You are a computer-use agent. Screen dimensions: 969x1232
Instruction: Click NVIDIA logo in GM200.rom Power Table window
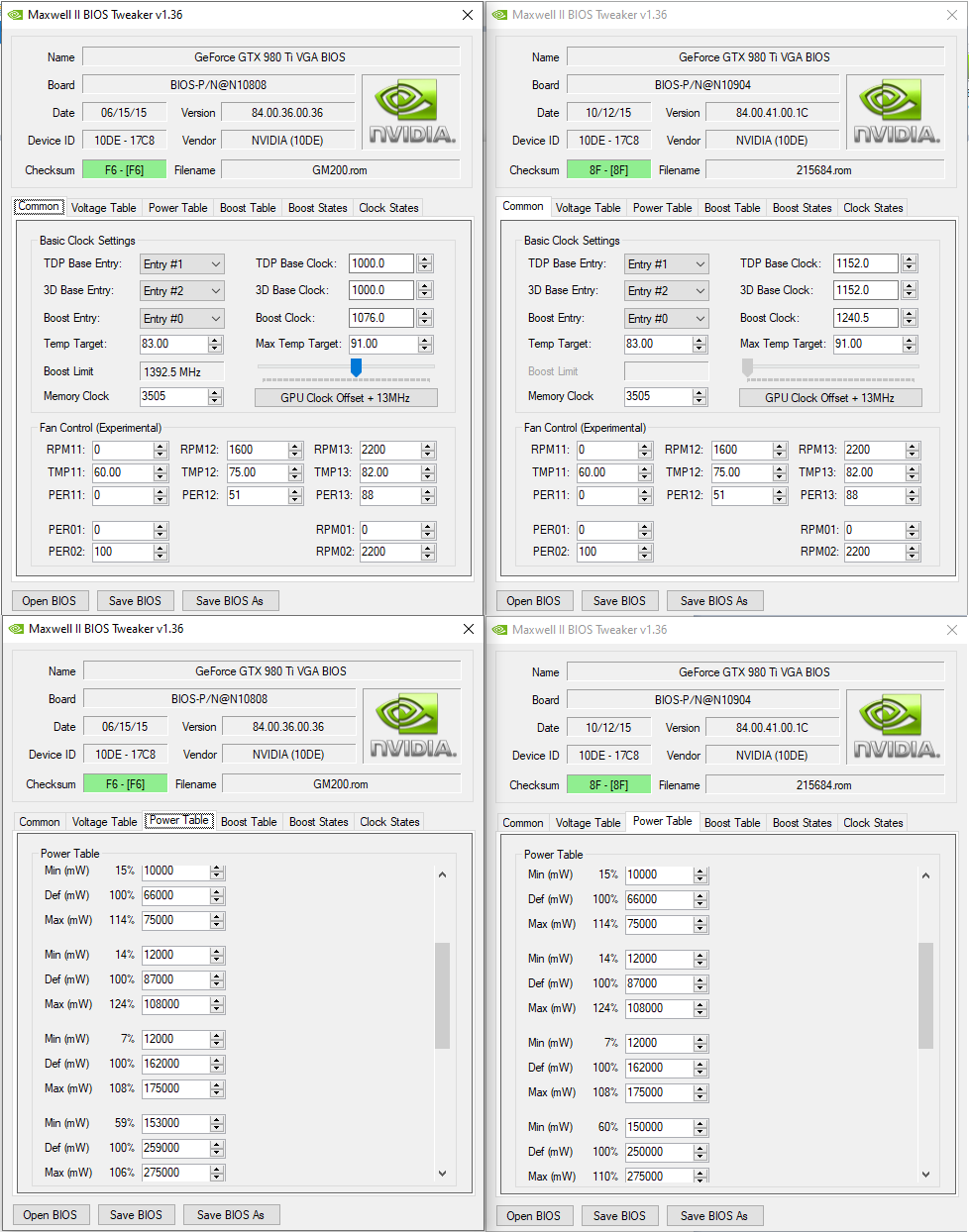tap(412, 726)
